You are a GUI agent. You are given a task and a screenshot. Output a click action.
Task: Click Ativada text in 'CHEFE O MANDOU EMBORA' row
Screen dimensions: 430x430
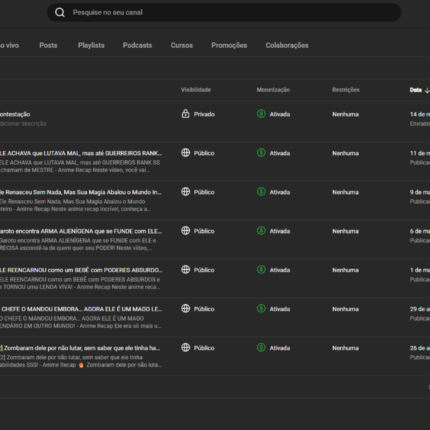[x=280, y=309]
